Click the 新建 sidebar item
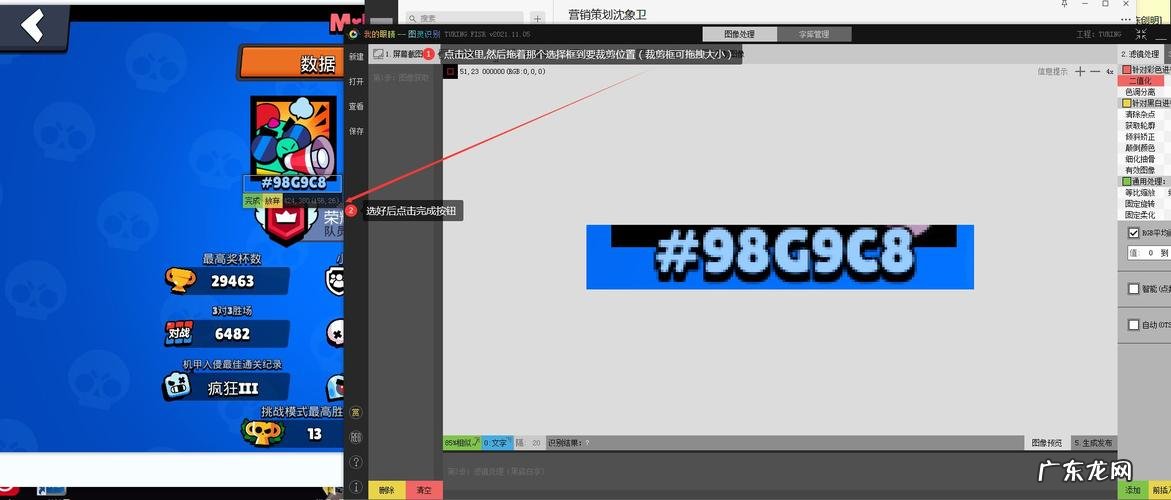The height and width of the screenshot is (500, 1171). pos(356,57)
